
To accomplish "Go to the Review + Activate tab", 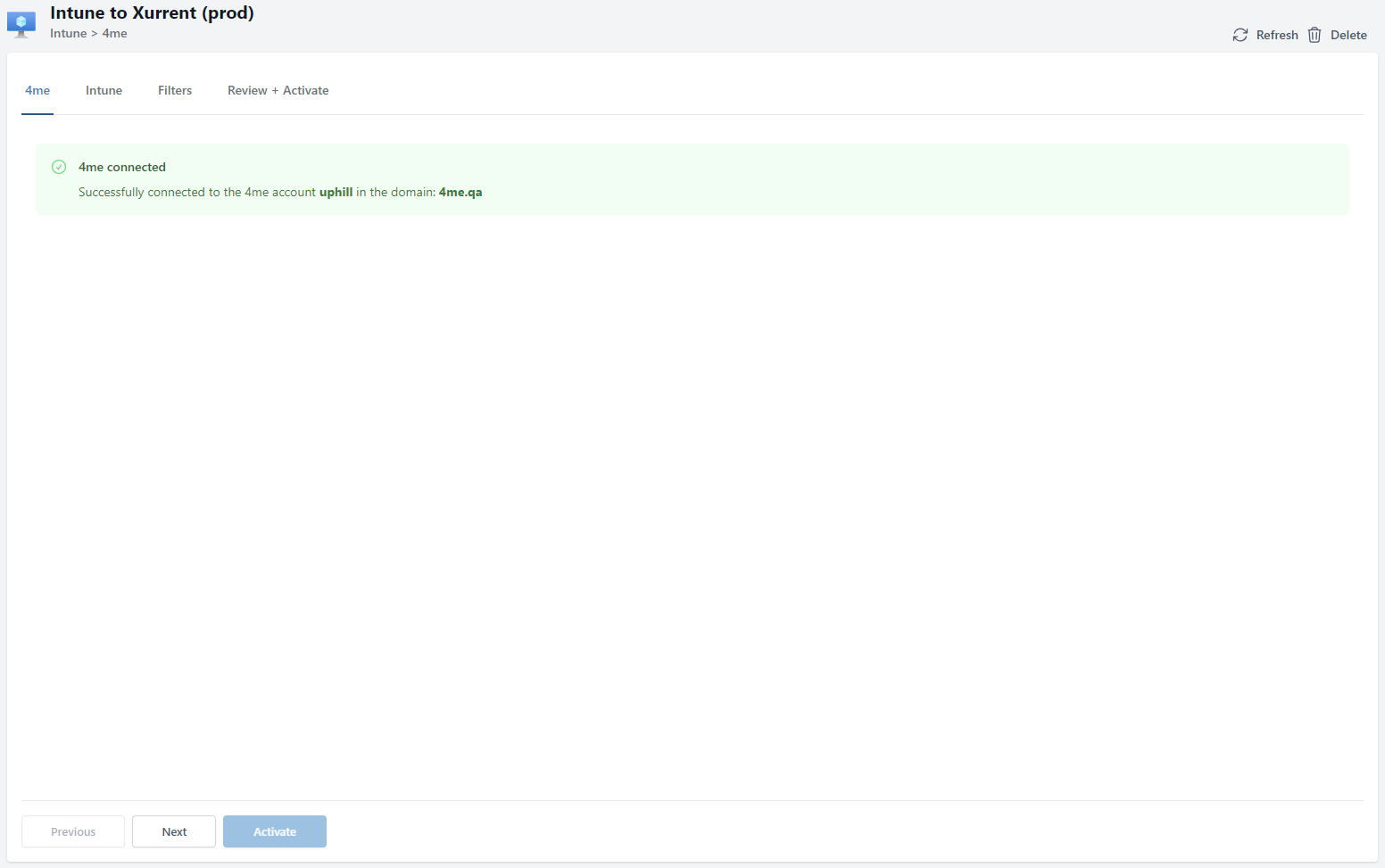I will (x=278, y=91).
